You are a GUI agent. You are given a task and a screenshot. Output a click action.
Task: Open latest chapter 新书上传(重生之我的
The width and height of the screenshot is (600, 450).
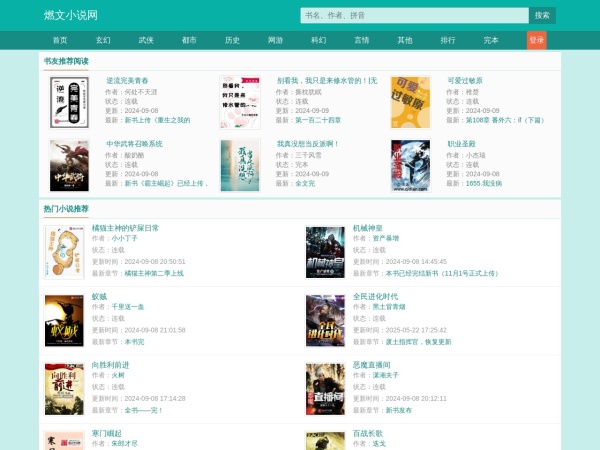coord(157,120)
